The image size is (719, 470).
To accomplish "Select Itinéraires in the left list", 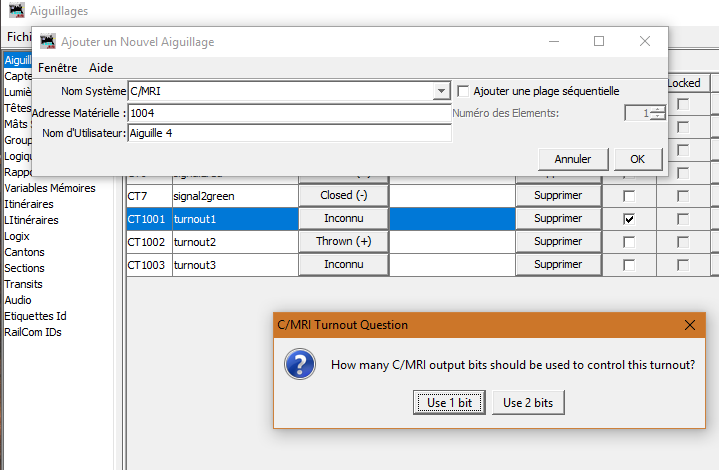I will (x=31, y=204).
